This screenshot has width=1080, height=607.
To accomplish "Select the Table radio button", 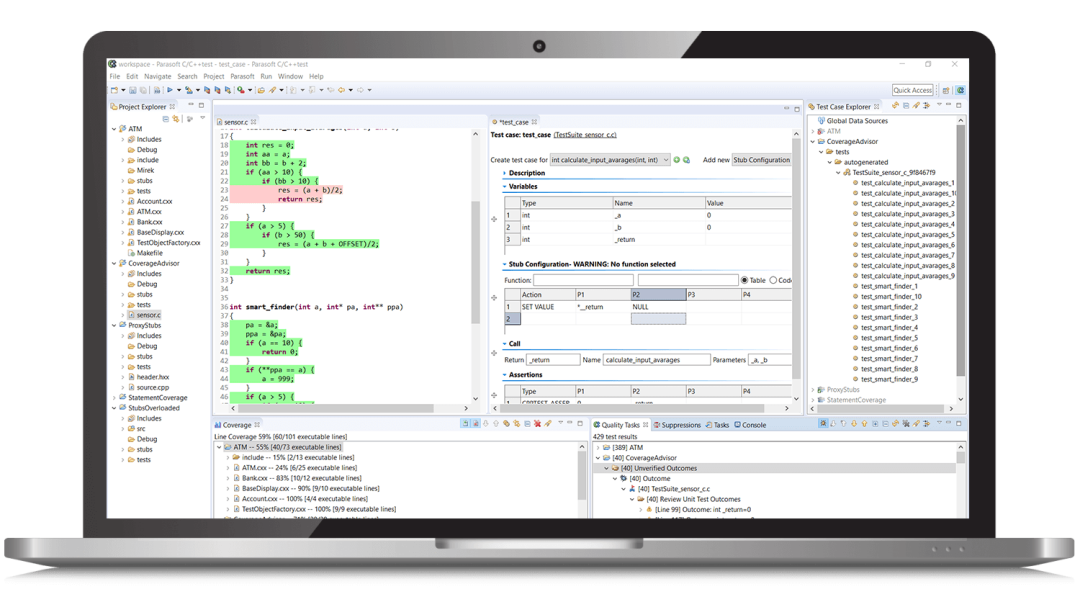I will point(745,280).
